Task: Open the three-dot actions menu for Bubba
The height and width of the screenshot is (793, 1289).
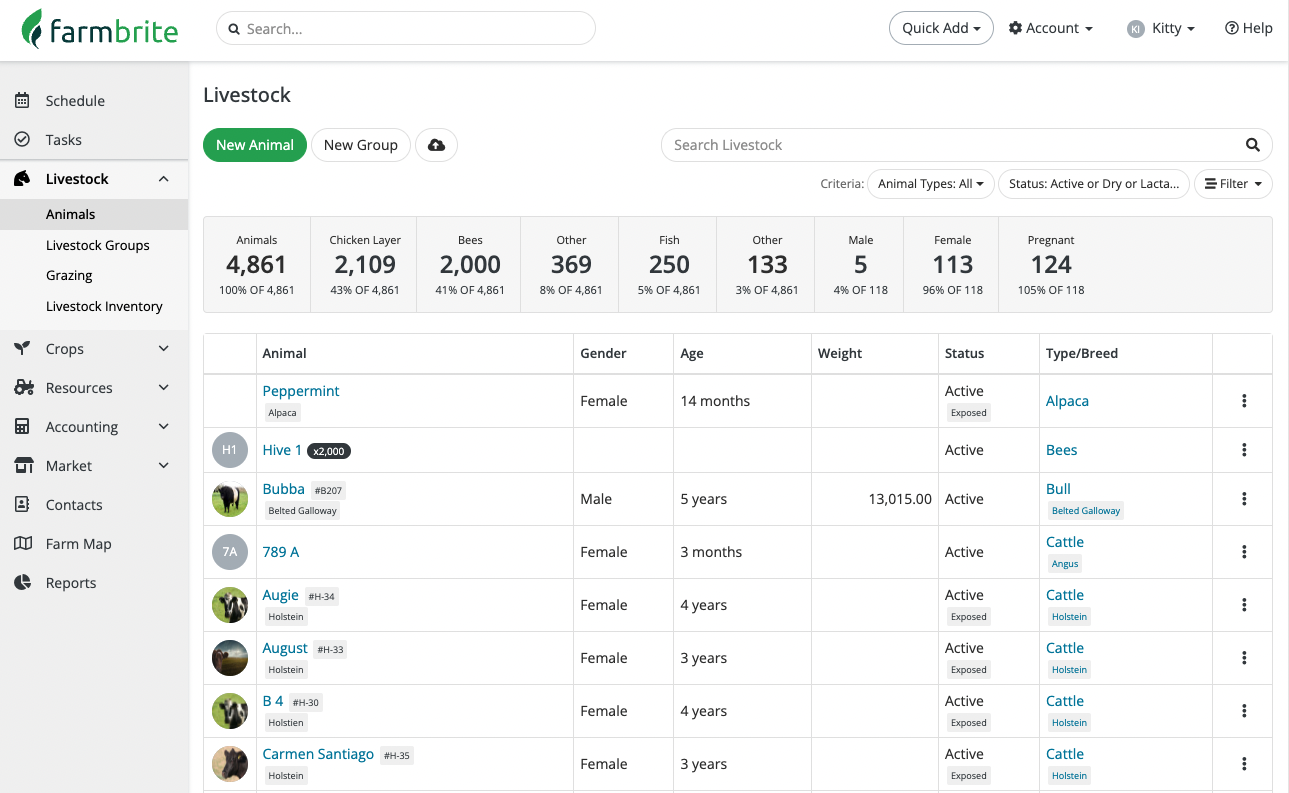Action: 1243,498
